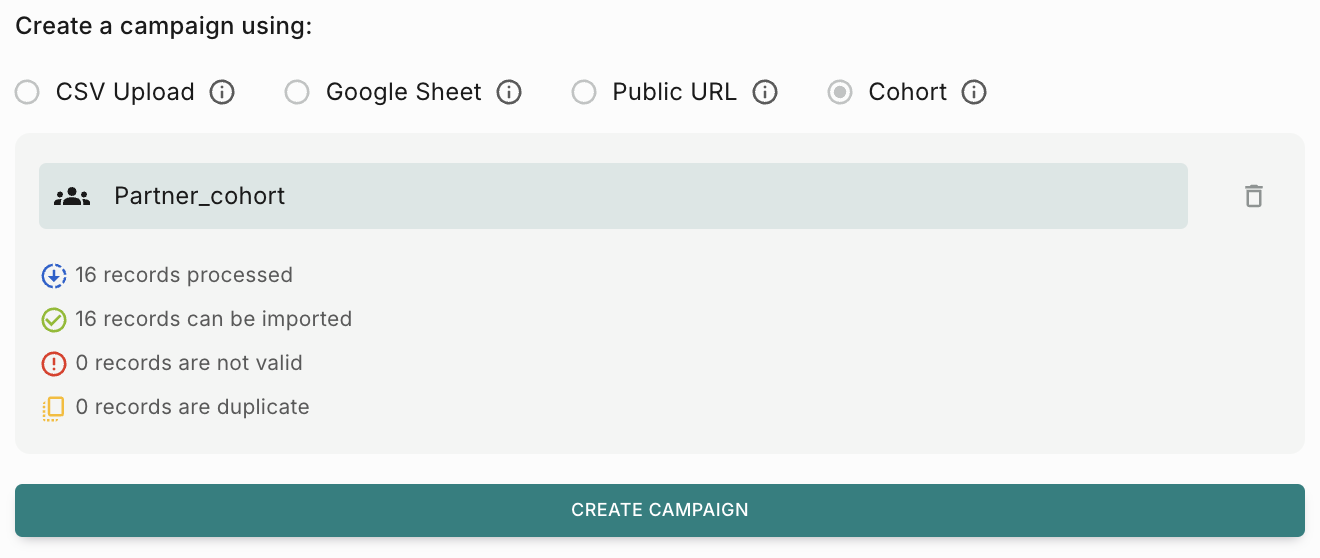
Task: Select the Cohort radio button
Action: click(x=840, y=93)
